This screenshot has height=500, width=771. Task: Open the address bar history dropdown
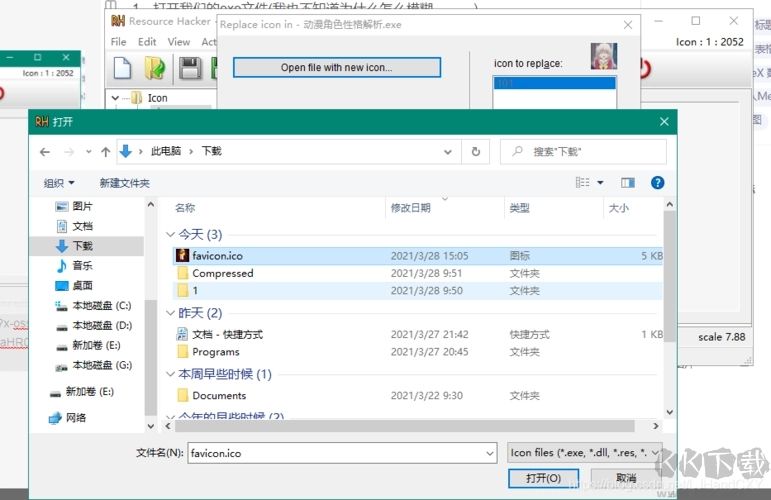click(448, 152)
